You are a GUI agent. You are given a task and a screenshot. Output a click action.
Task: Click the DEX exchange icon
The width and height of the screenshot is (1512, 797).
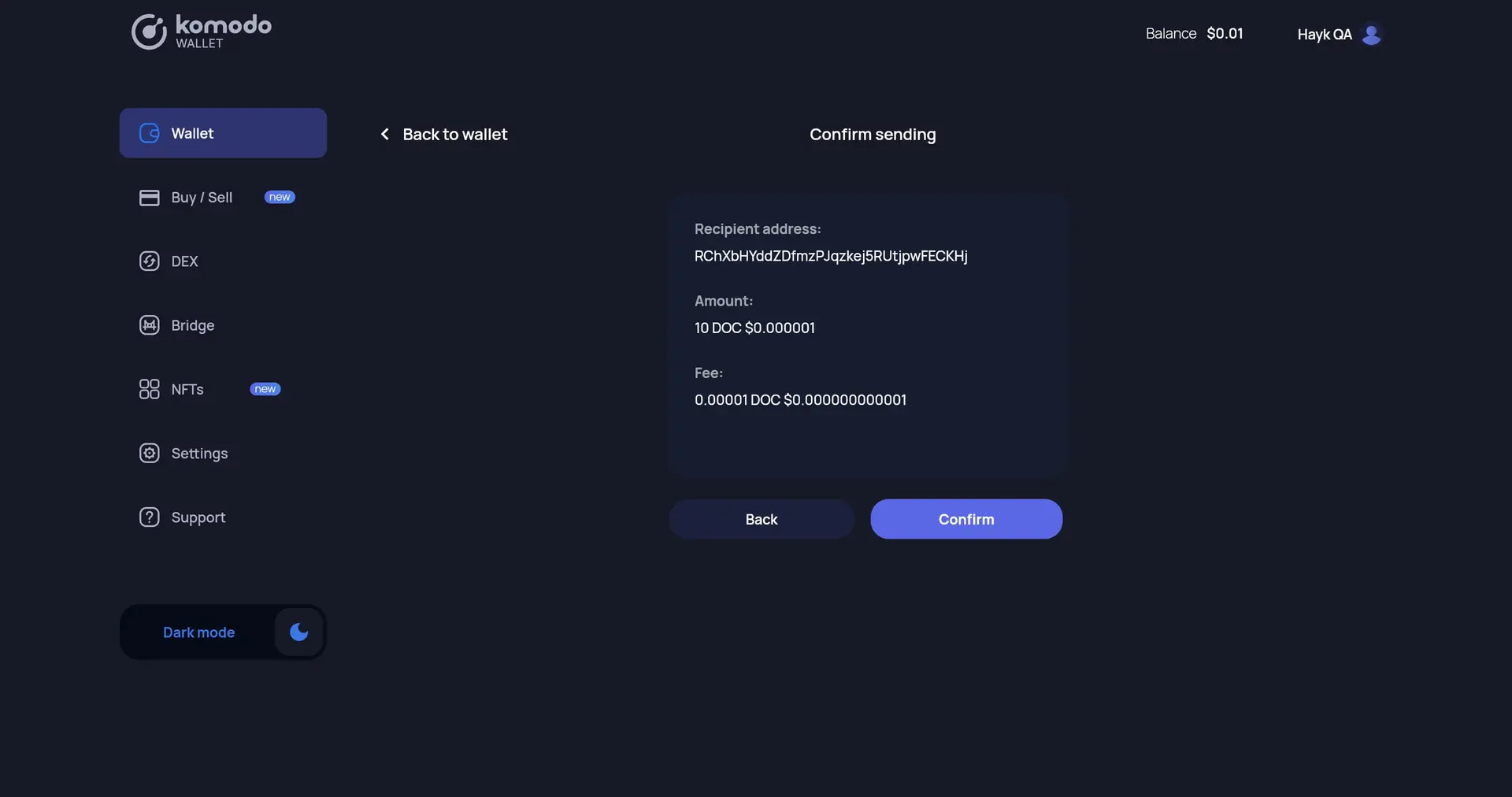pyautogui.click(x=149, y=261)
